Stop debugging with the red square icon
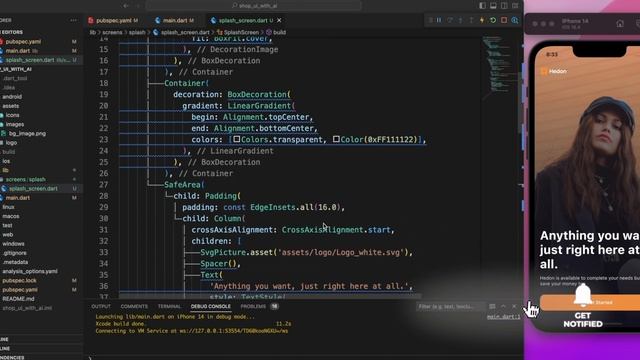The width and height of the screenshot is (640, 360). point(504,20)
